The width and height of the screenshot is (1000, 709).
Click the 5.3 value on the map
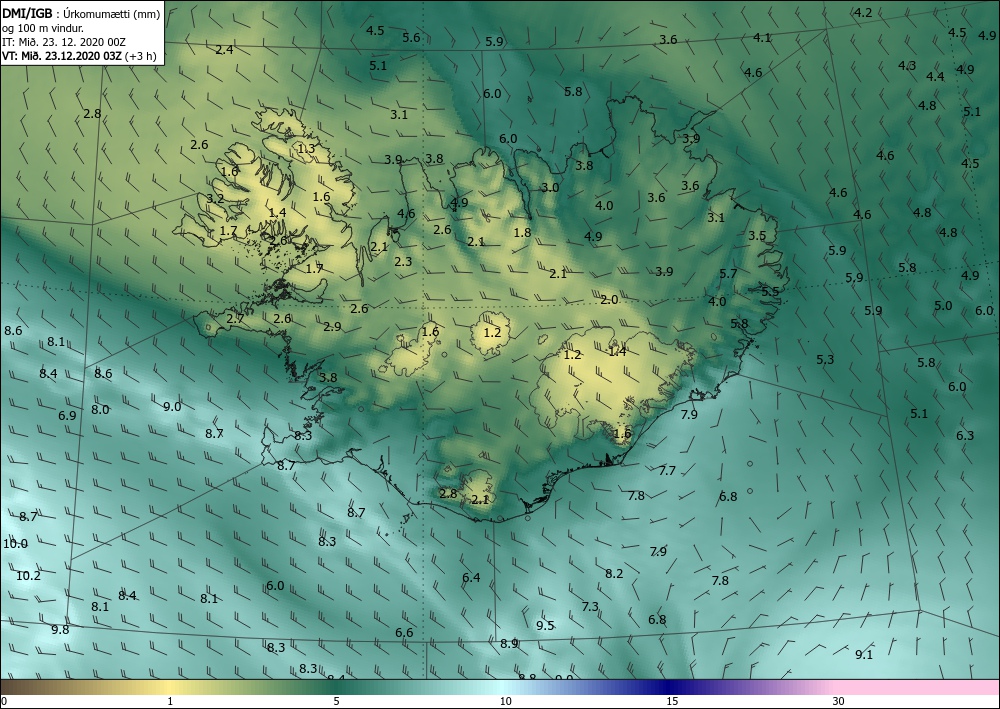825,360
